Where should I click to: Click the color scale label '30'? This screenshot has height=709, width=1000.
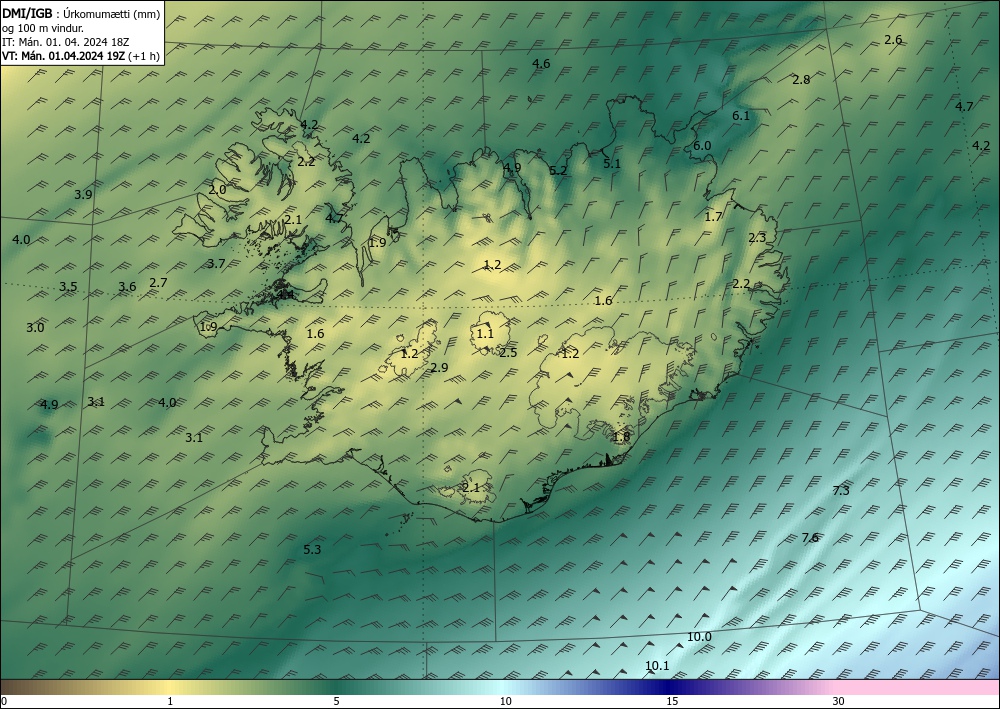pos(839,702)
